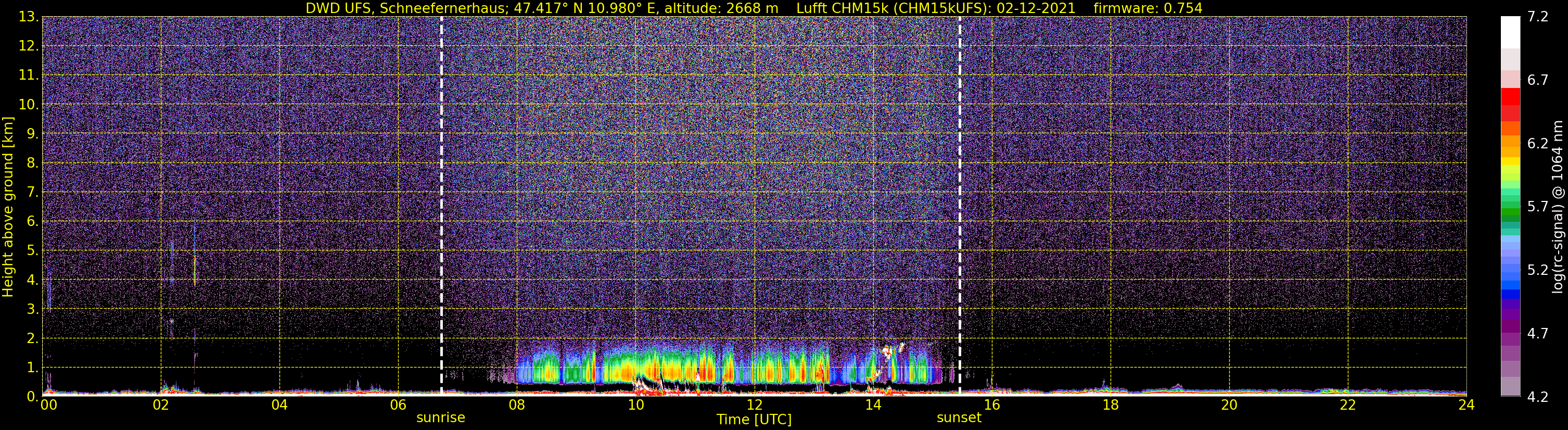Screen dimensions: 1568x430
Task: Click the y-axis tick label '10.'
Action: point(29,105)
